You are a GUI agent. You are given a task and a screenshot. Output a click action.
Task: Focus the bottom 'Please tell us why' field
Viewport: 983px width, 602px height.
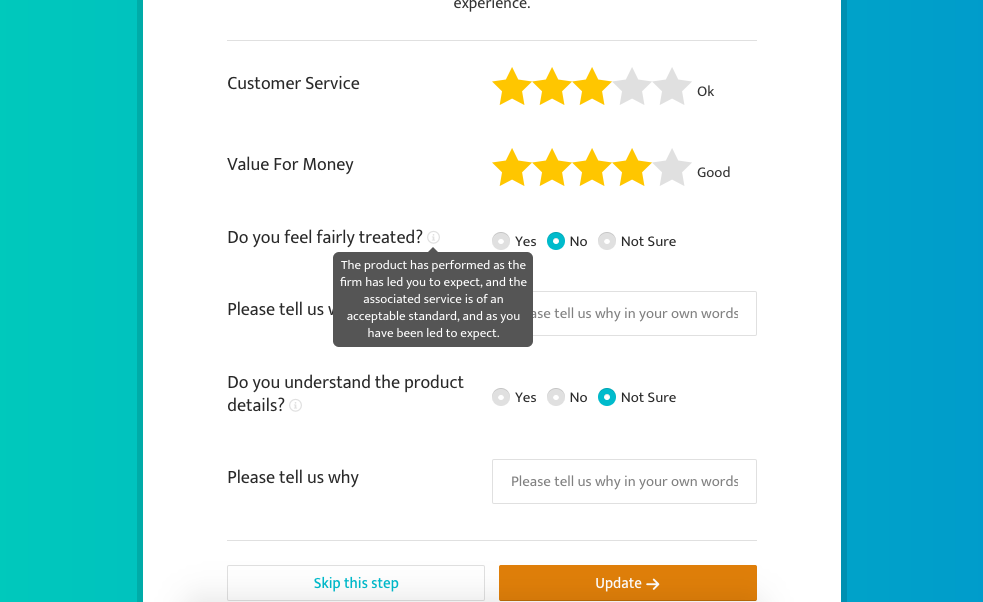click(624, 482)
